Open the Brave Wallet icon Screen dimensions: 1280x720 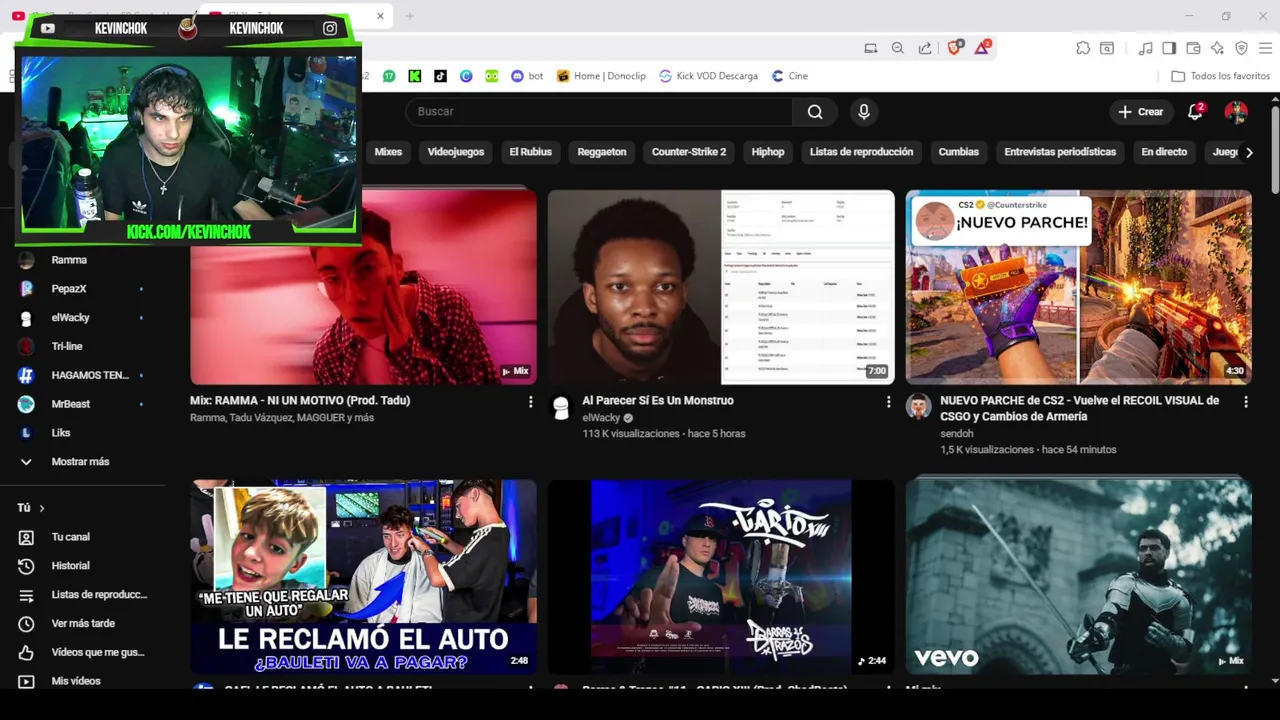(1193, 48)
